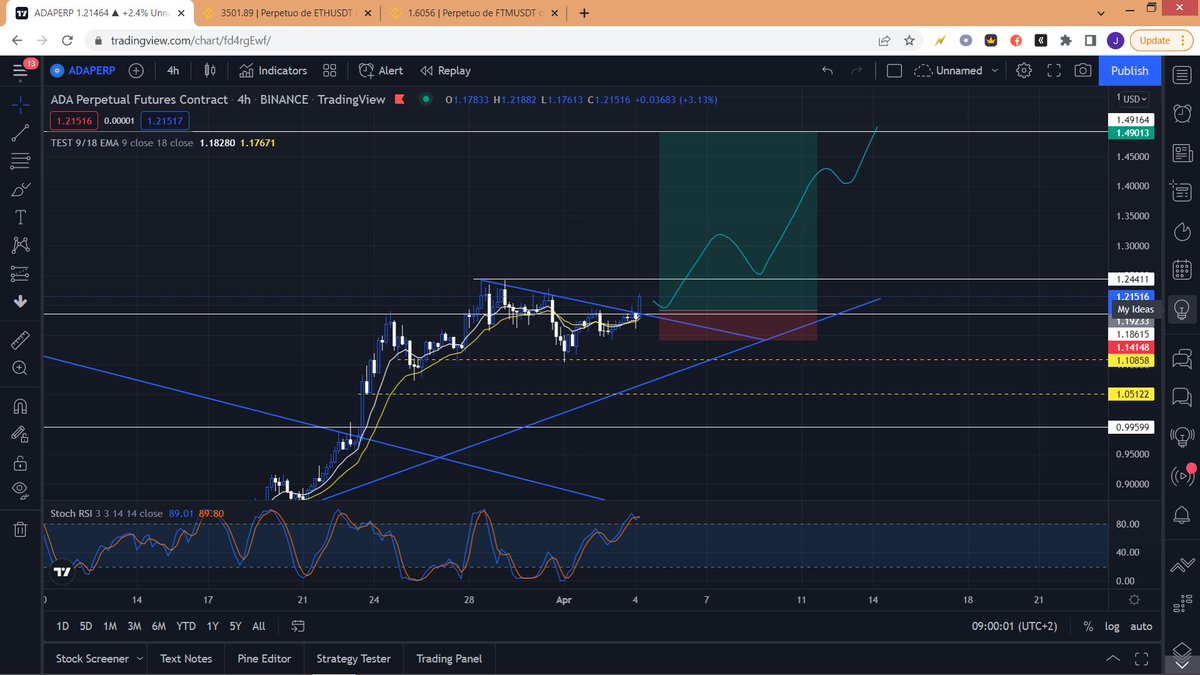The image size is (1200, 675).
Task: Expand the Stock Screener dropdown
Action: (140, 659)
